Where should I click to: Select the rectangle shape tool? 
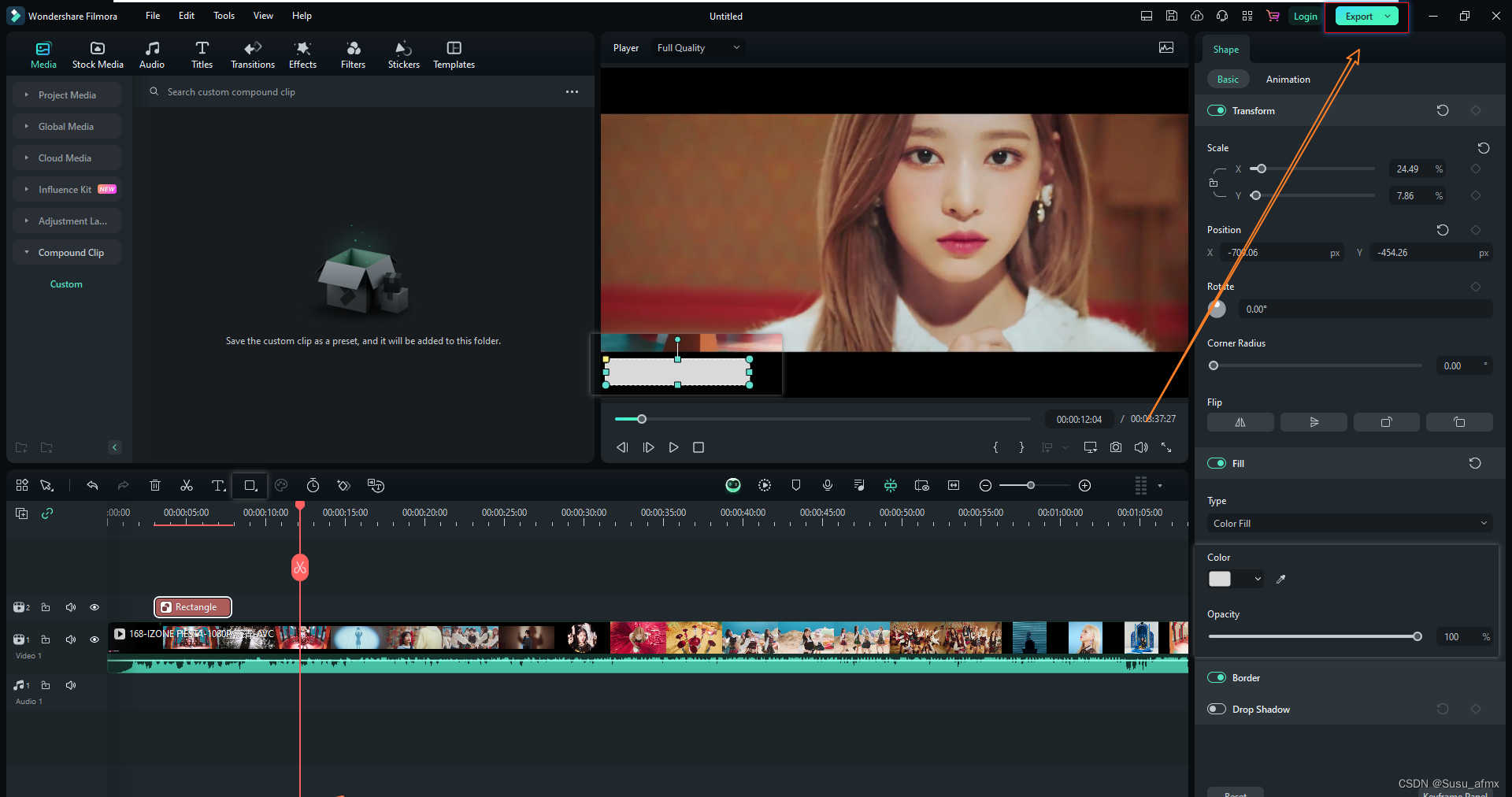tap(250, 486)
